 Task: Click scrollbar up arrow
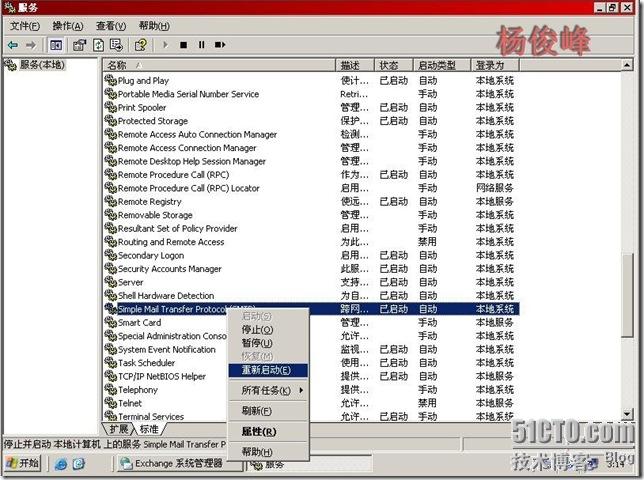point(627,65)
